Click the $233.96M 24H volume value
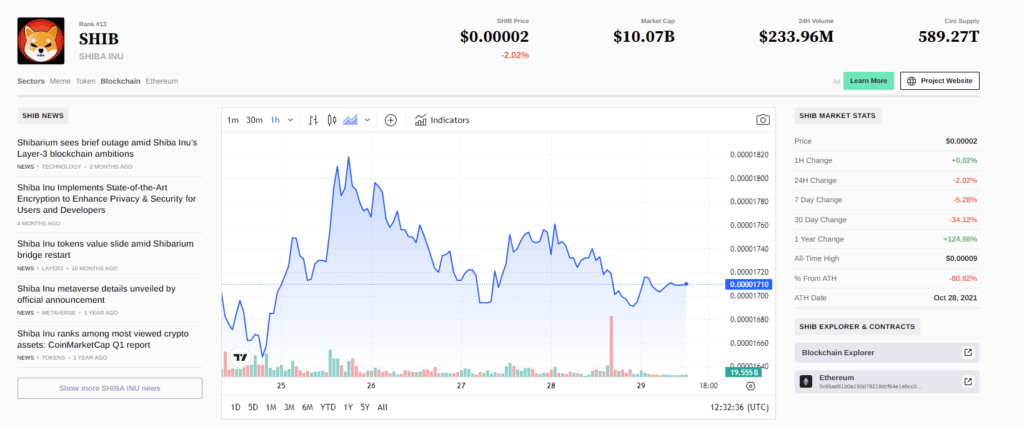Screen dimensions: 1024x427 pyautogui.click(x=796, y=37)
